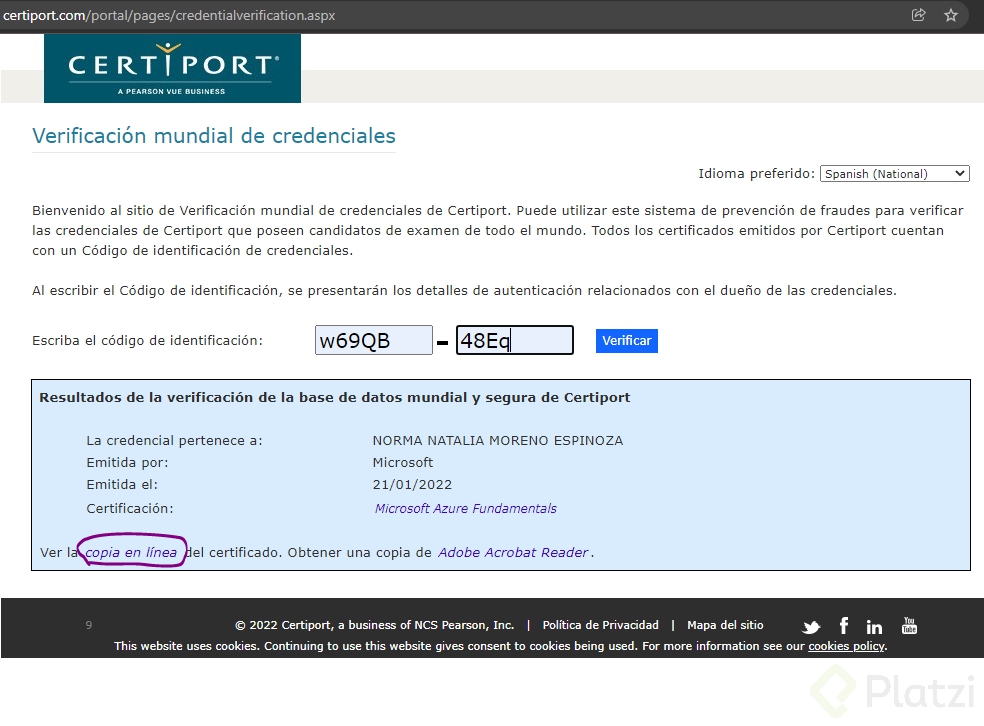
Task: Click the share page icon in address bar
Action: (918, 15)
